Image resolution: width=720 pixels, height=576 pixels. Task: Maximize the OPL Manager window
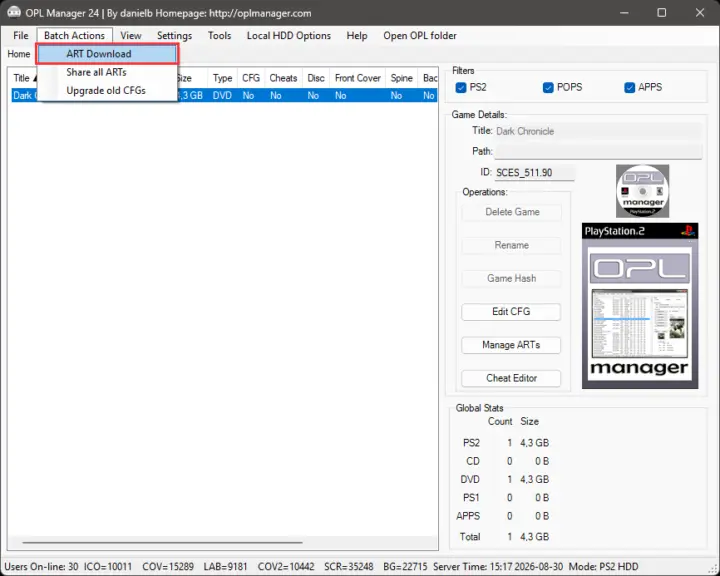[661, 12]
